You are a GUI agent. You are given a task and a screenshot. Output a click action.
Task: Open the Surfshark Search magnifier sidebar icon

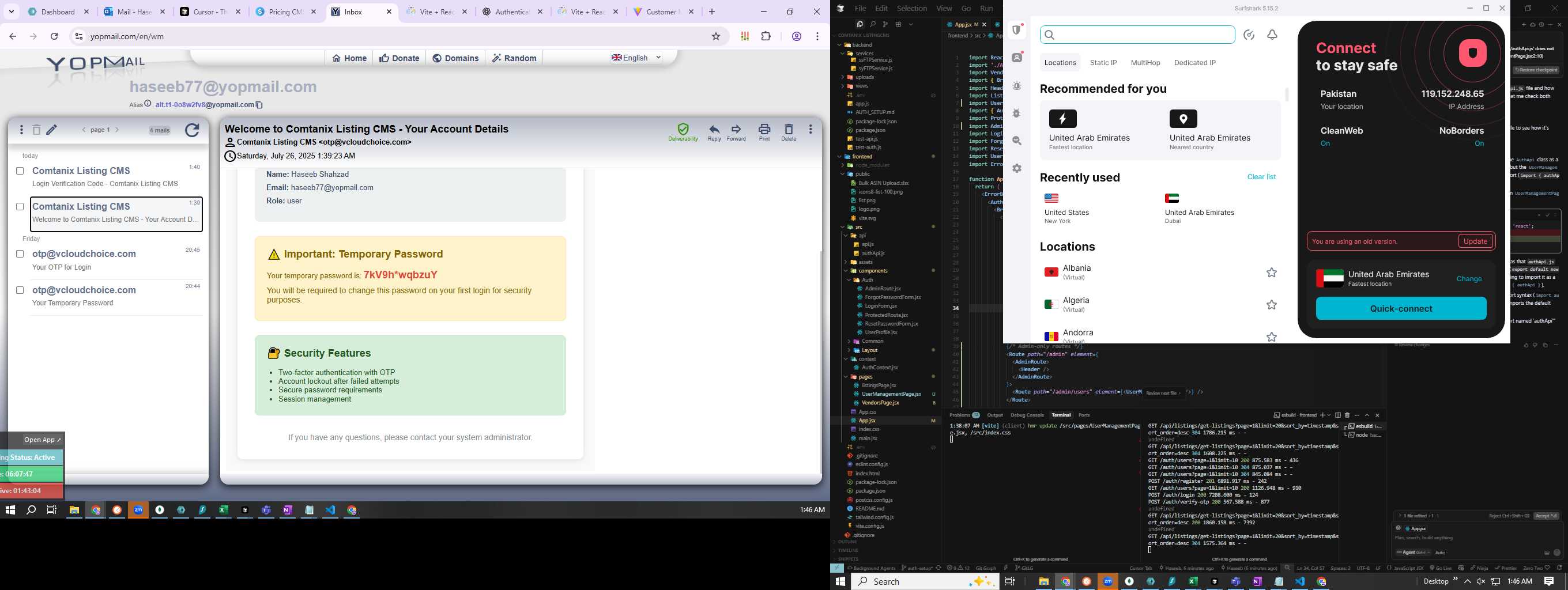1017,141
